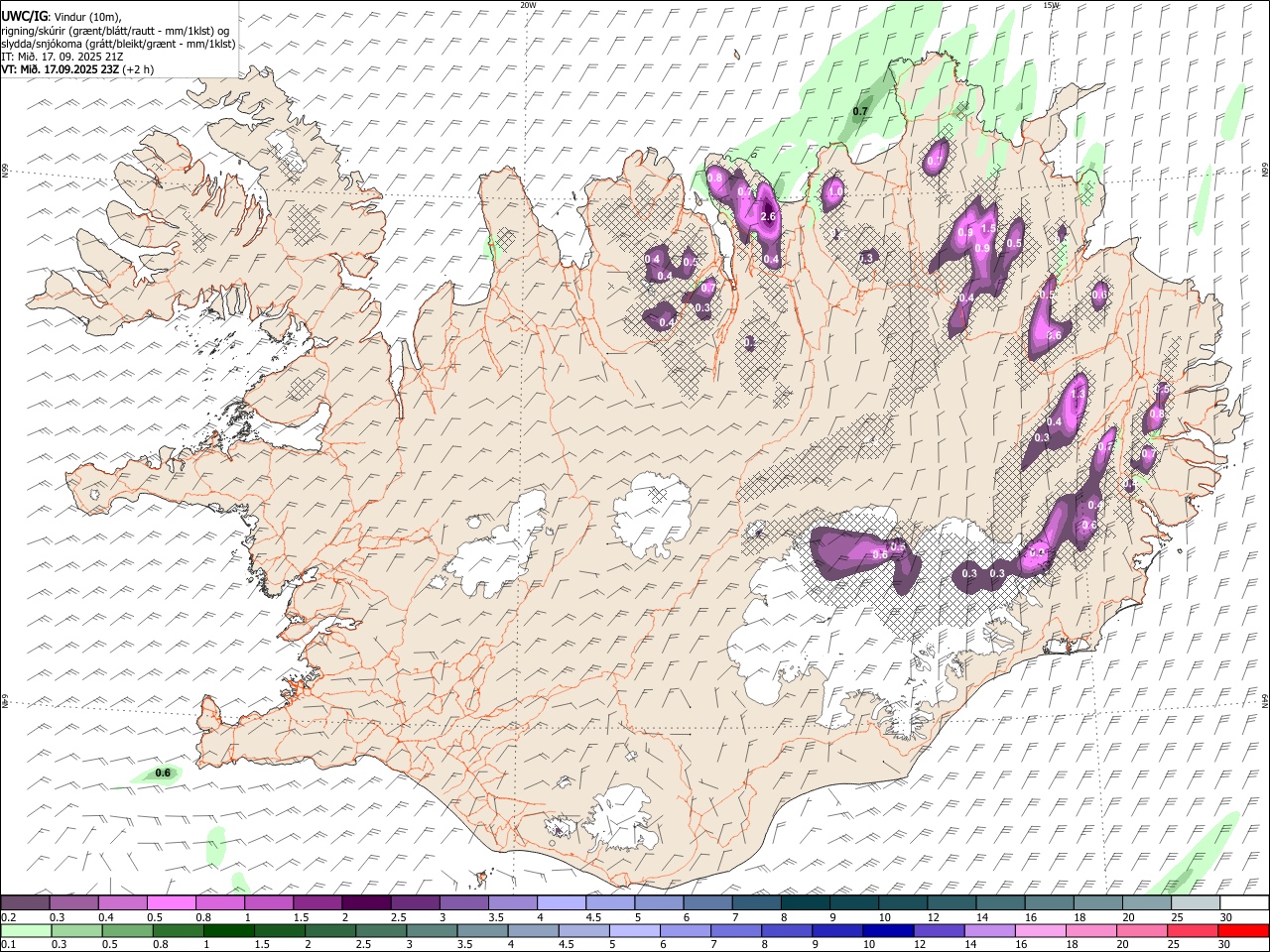Select the bright red rain swatch labeled 30
The image size is (1270, 952).
(x=1243, y=930)
